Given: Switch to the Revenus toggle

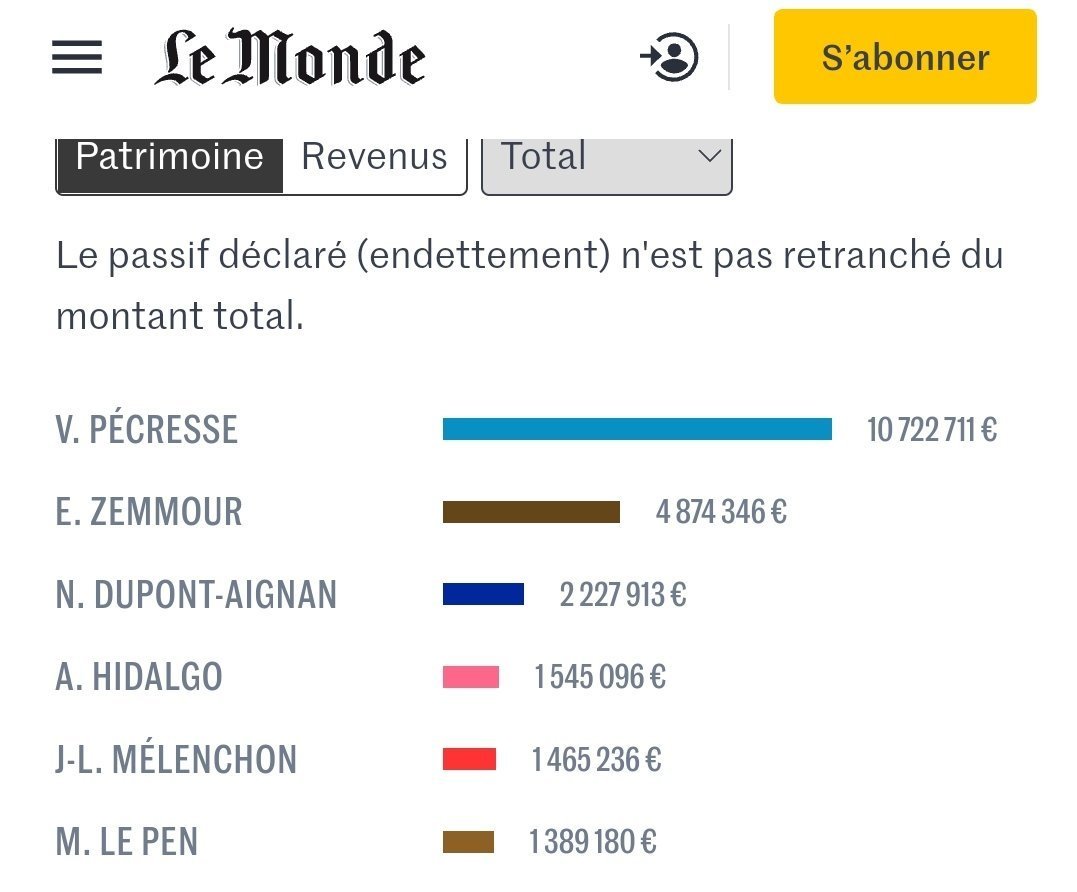Looking at the screenshot, I should [x=375, y=158].
